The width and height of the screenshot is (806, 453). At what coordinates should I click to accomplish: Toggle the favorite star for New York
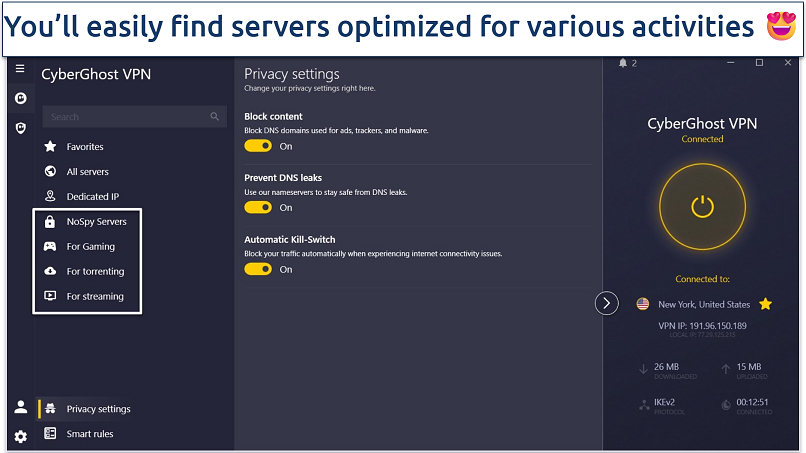pos(765,304)
